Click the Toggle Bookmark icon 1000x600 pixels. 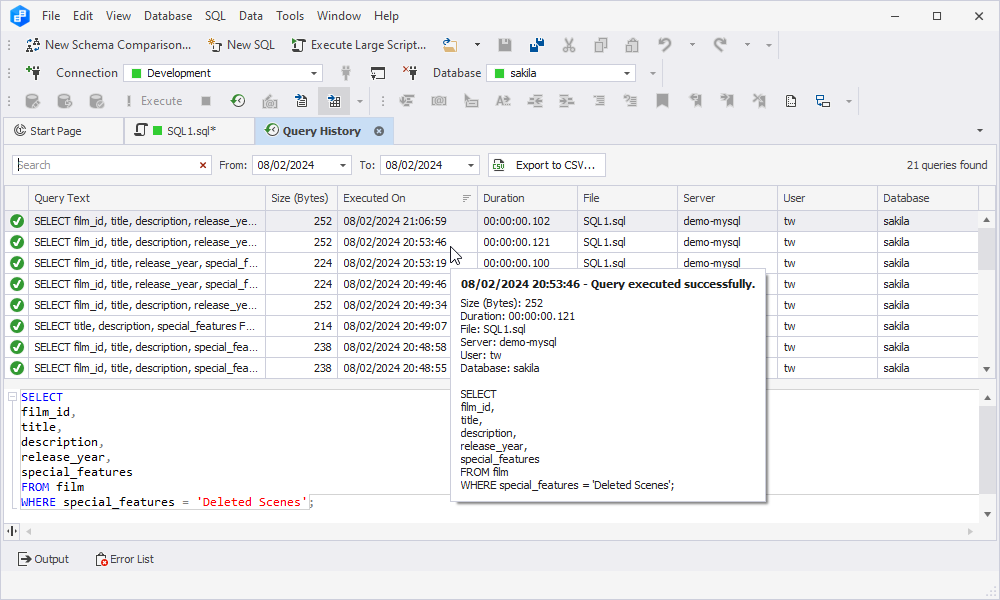click(663, 101)
